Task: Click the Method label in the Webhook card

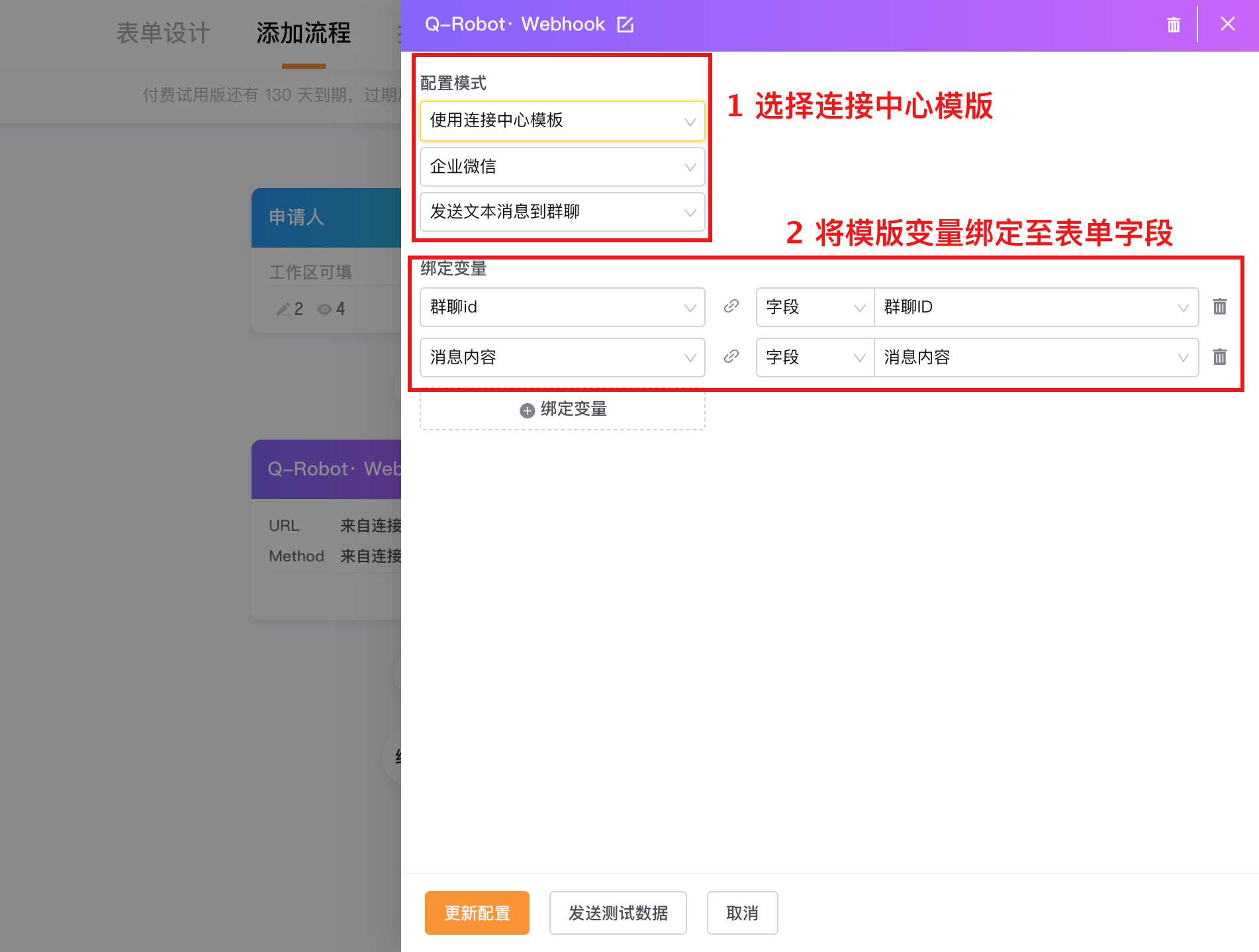Action: 297,556
